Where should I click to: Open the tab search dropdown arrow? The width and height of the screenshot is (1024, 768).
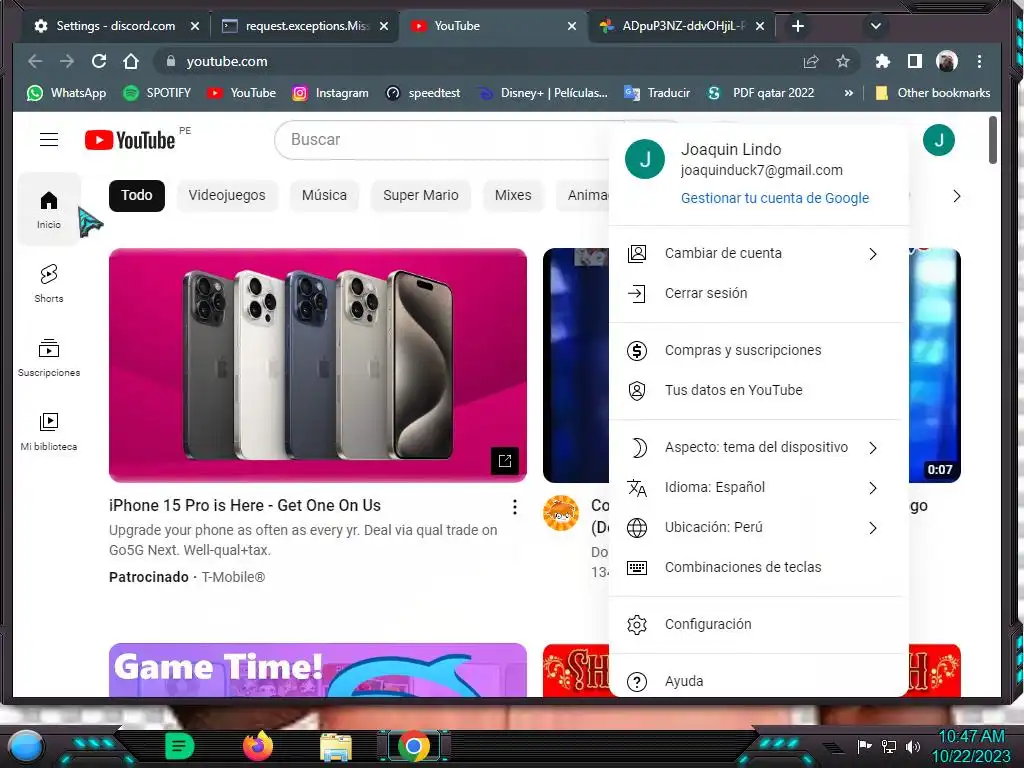click(x=876, y=26)
